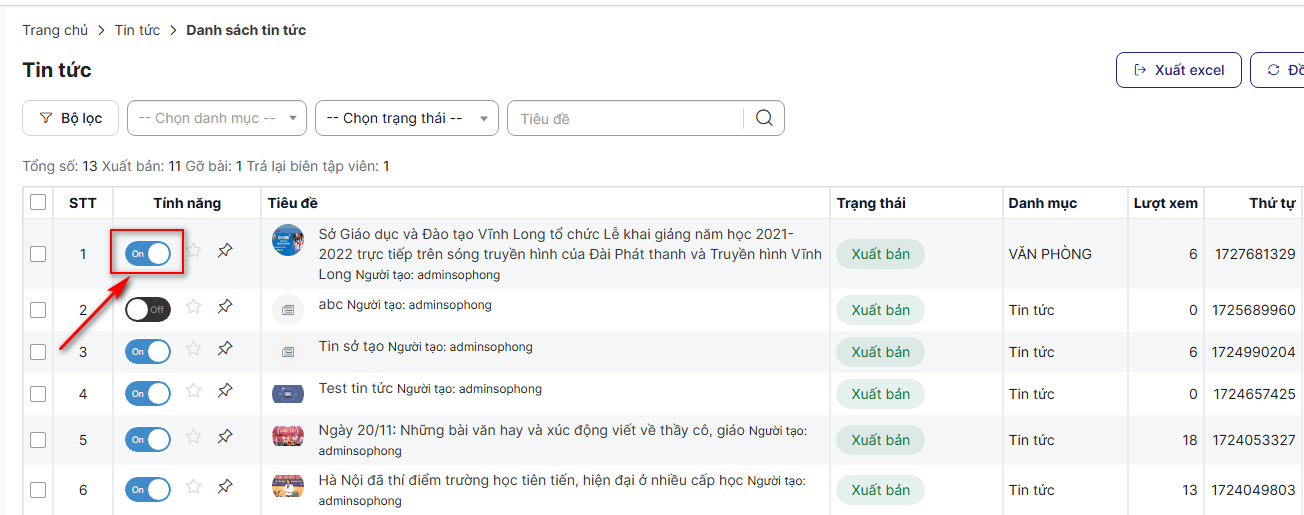The image size is (1304, 515).
Task: Check the checkbox for row 3
Action: pyautogui.click(x=38, y=352)
